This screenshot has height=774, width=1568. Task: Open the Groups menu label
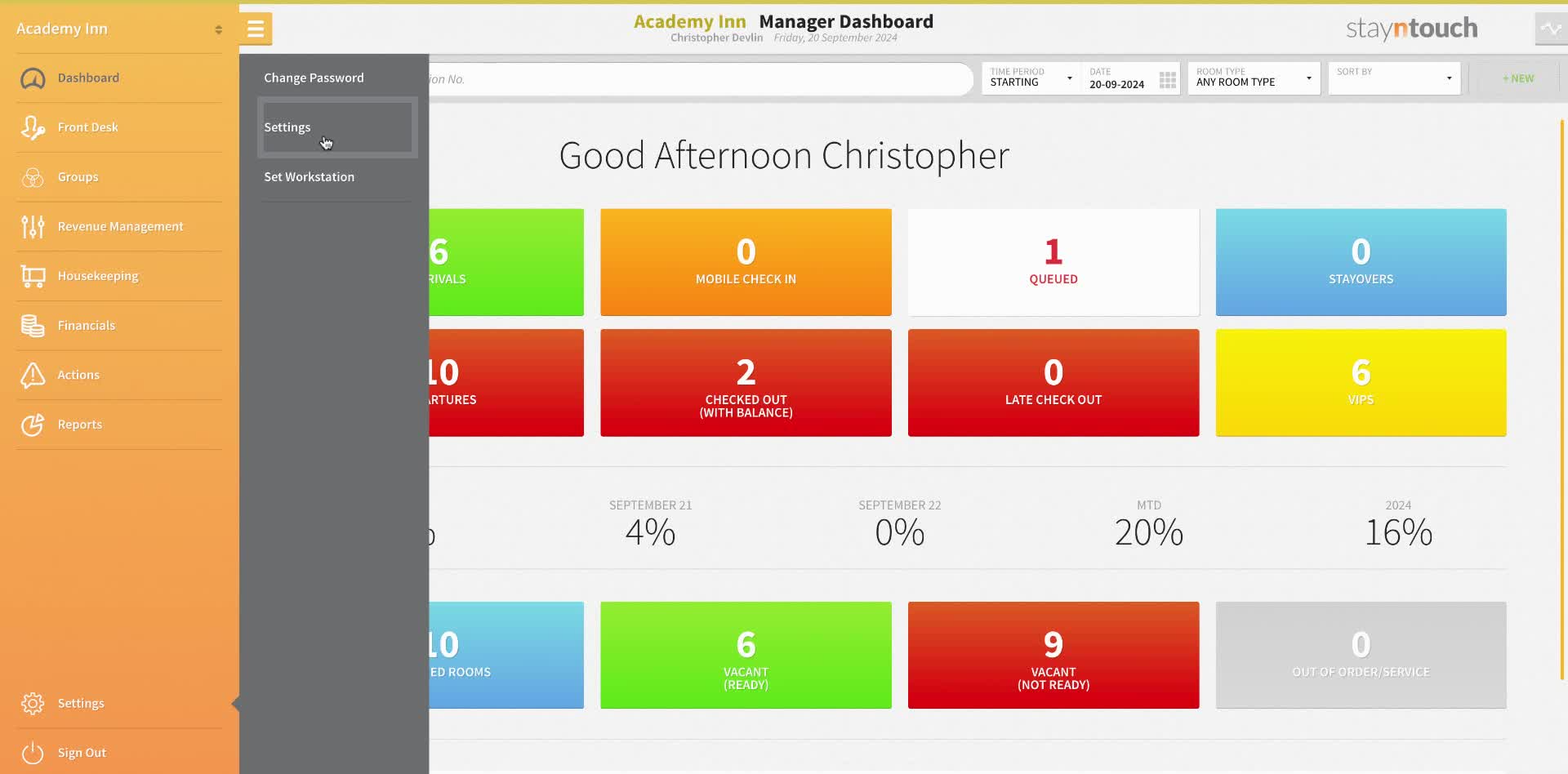[x=78, y=177]
